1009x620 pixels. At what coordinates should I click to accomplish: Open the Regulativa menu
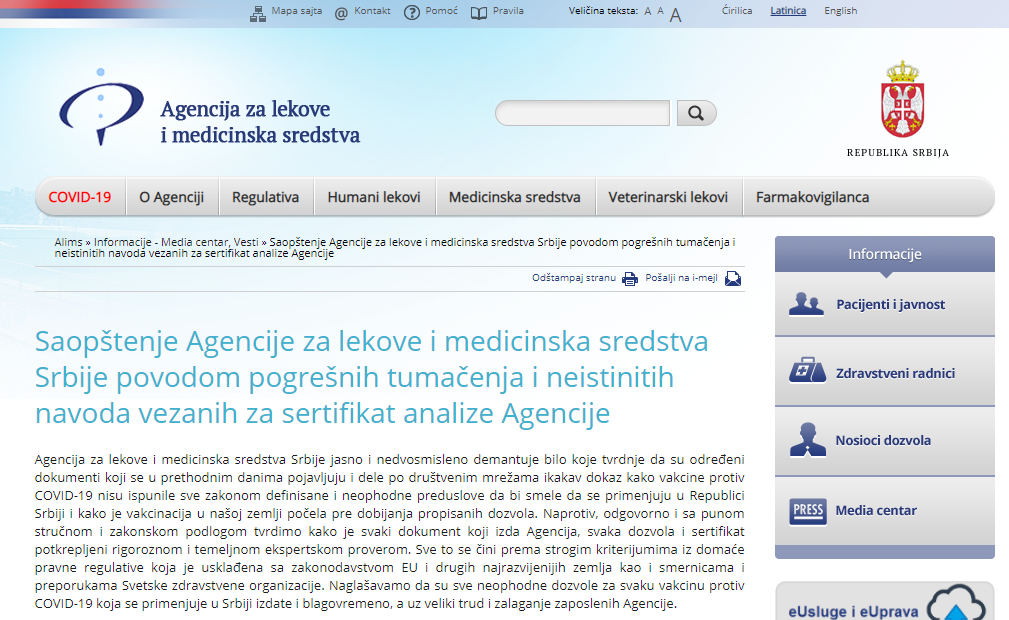(x=266, y=197)
